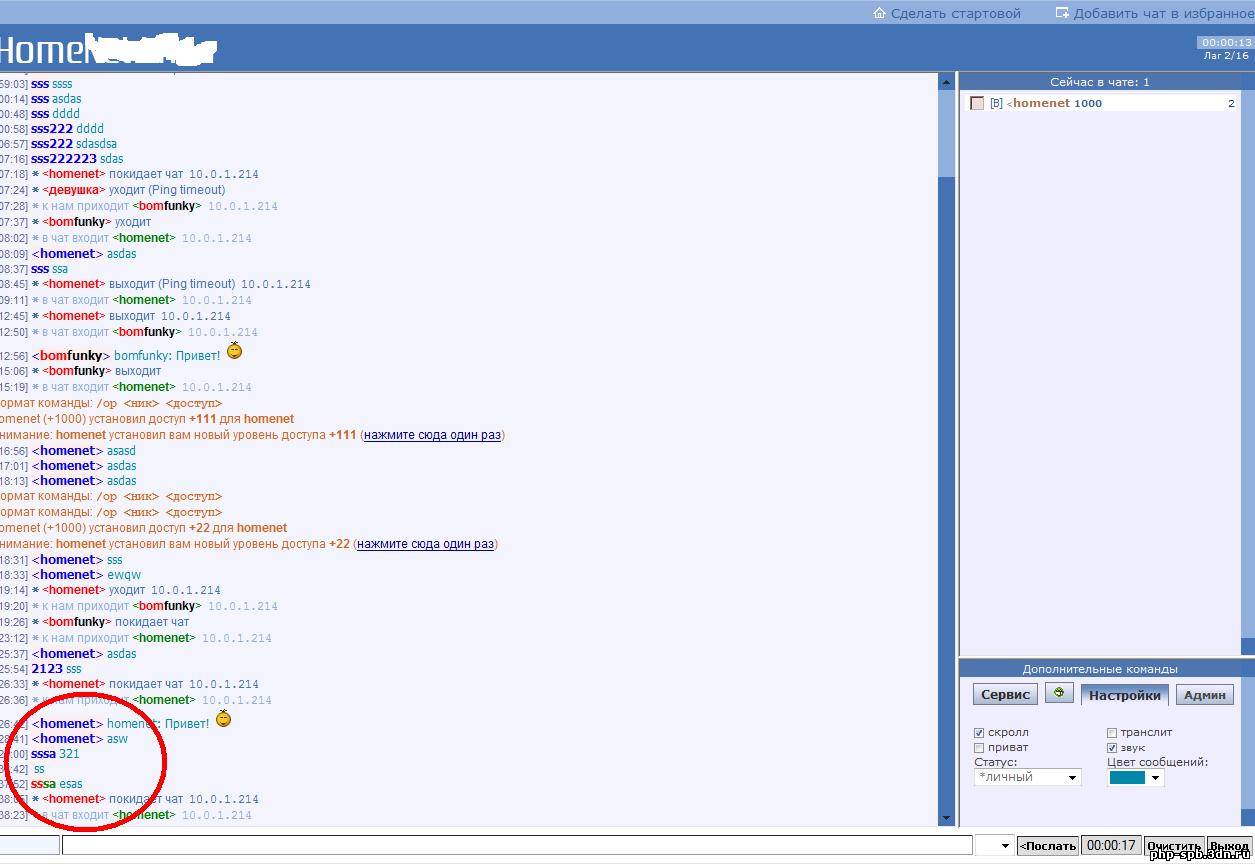Leave chat with the Выход button
1255x864 pixels.
pos(1229,846)
